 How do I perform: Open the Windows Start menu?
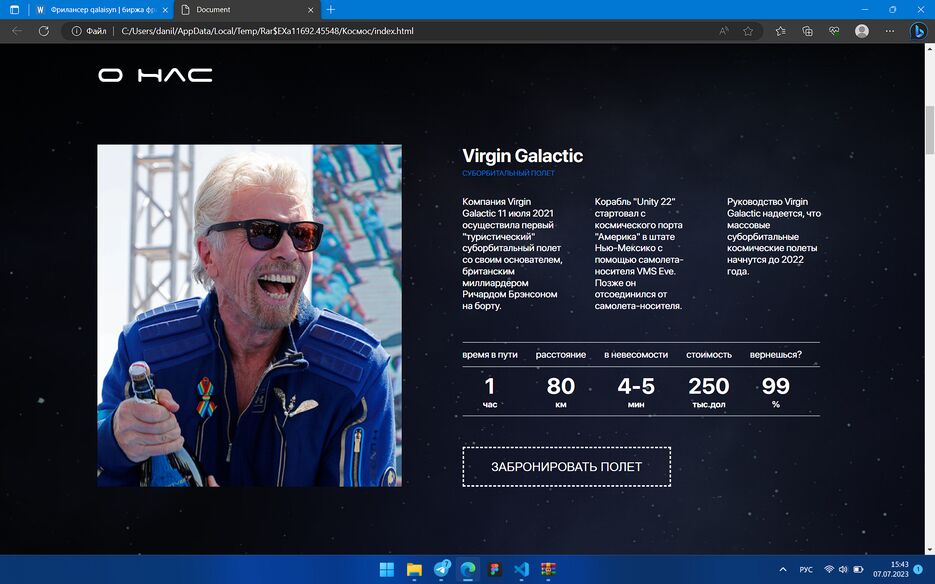[387, 569]
